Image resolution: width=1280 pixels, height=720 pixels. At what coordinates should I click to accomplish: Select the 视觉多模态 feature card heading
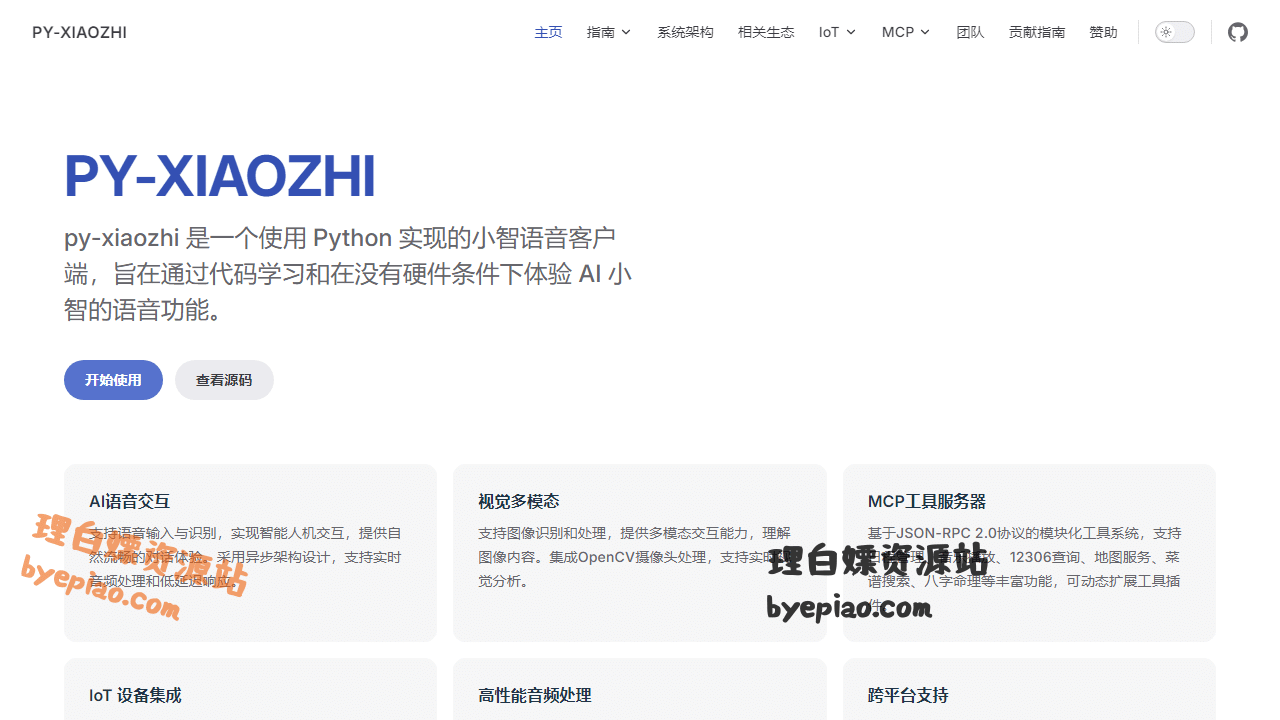pos(519,501)
